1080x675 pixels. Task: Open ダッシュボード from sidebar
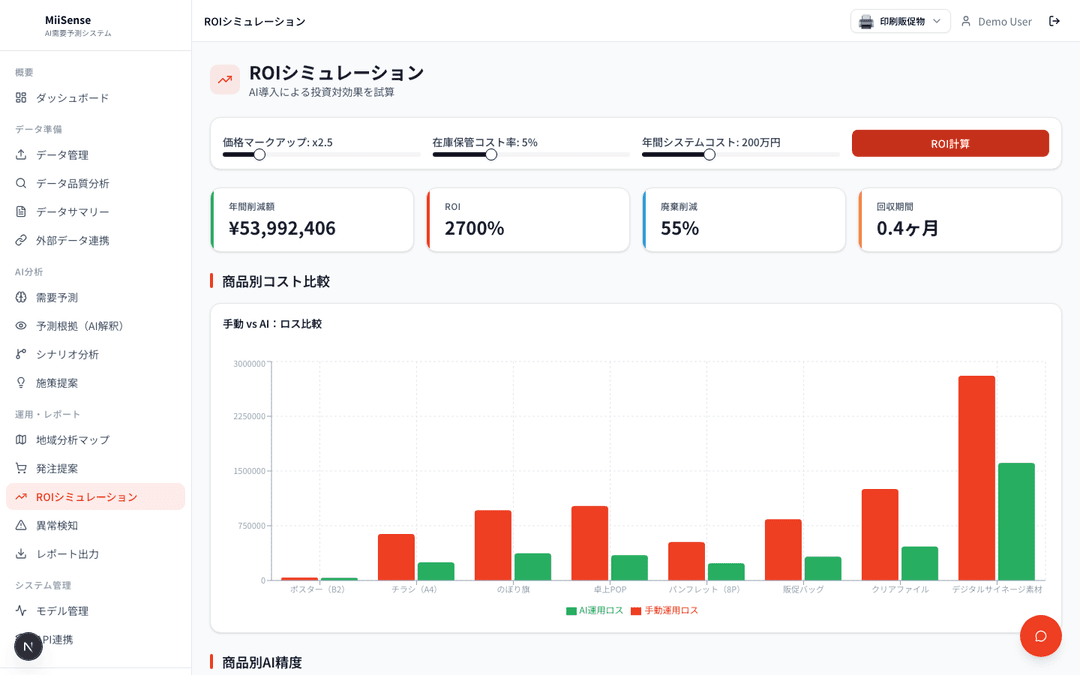click(96, 98)
